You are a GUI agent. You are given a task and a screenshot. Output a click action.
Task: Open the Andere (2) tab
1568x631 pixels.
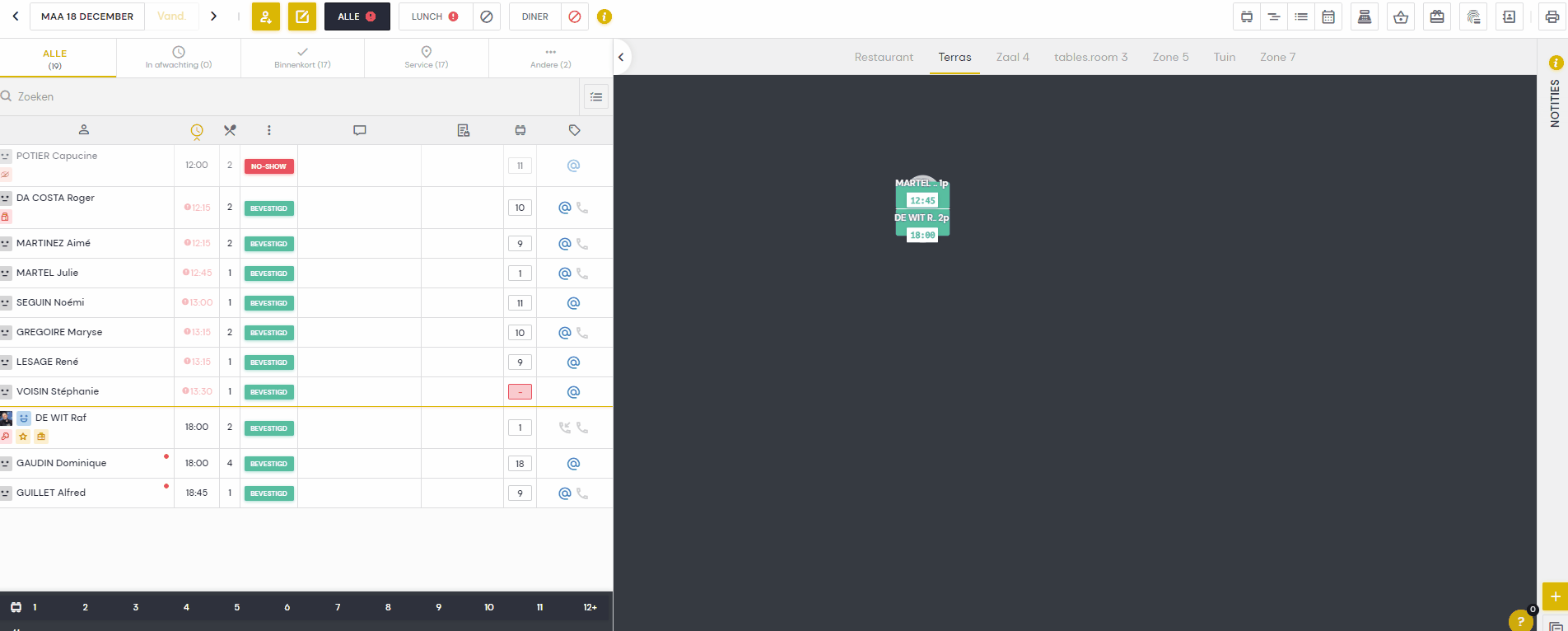551,58
